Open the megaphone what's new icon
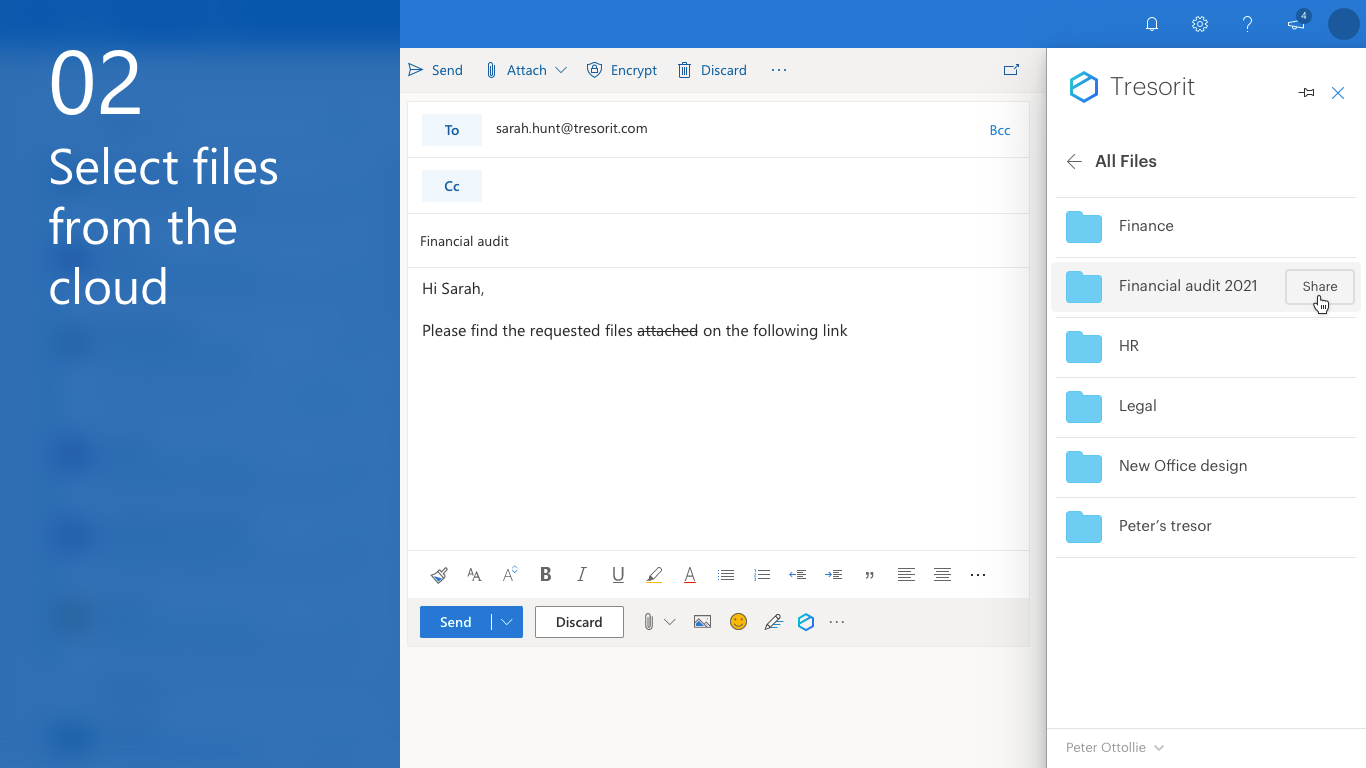The height and width of the screenshot is (768, 1366). click(1297, 23)
